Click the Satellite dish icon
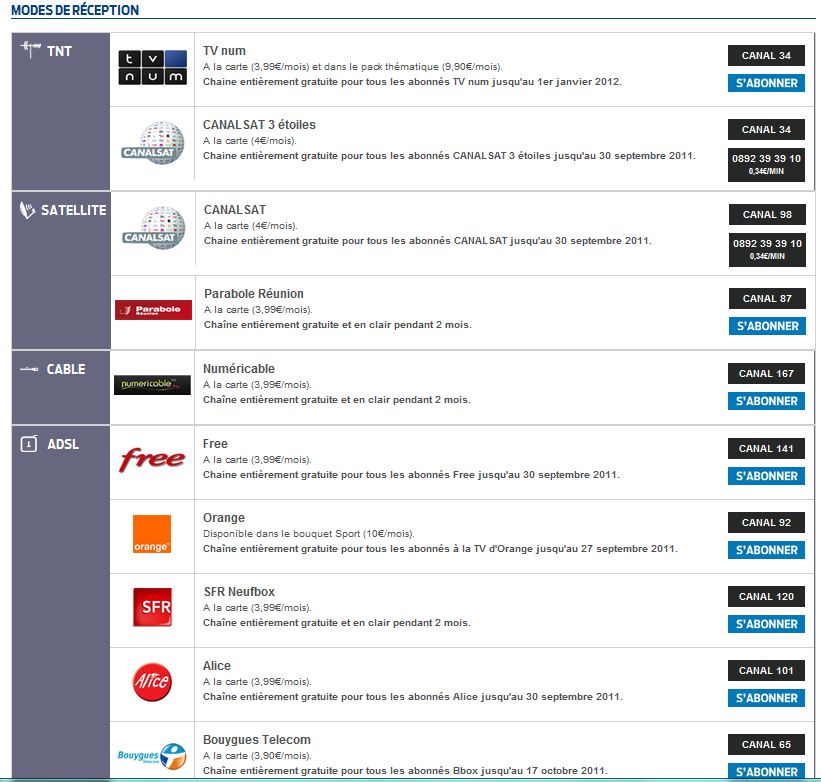Viewport: 821px width, 782px height. pos(27,210)
